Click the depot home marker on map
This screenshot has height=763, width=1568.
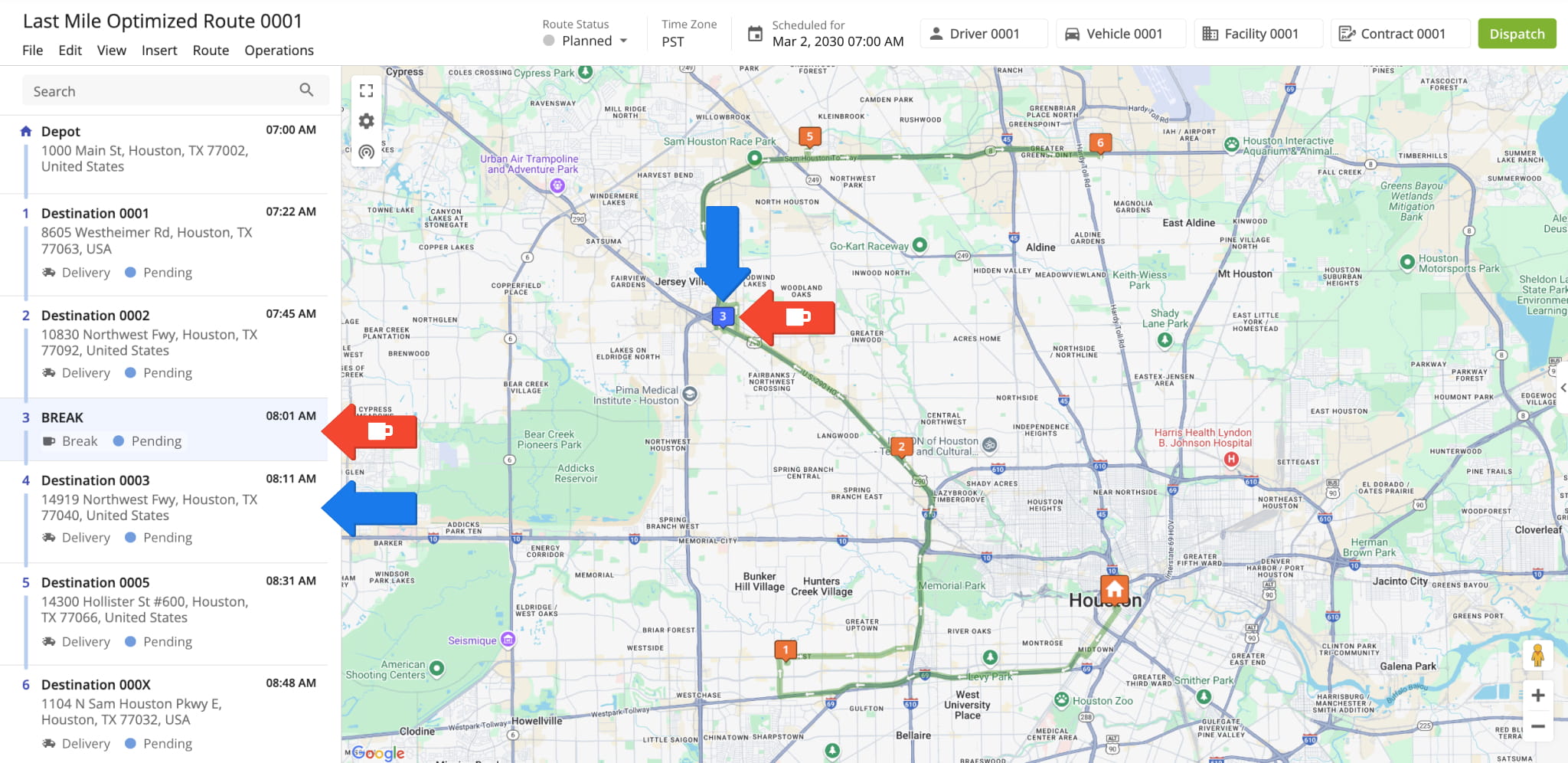[x=1114, y=589]
